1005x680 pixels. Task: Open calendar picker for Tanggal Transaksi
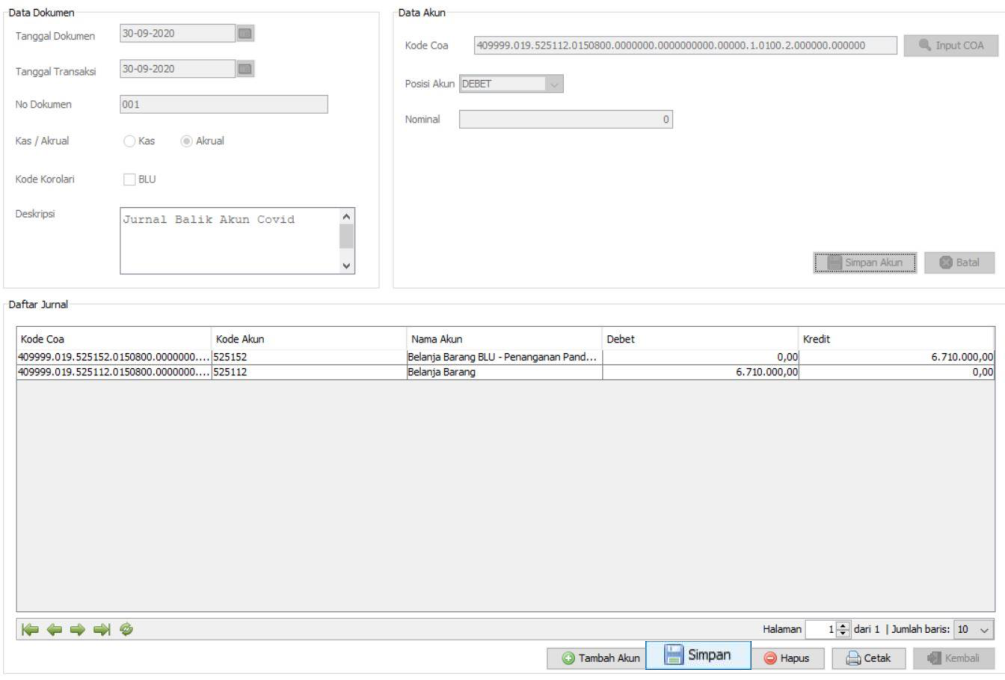244,69
